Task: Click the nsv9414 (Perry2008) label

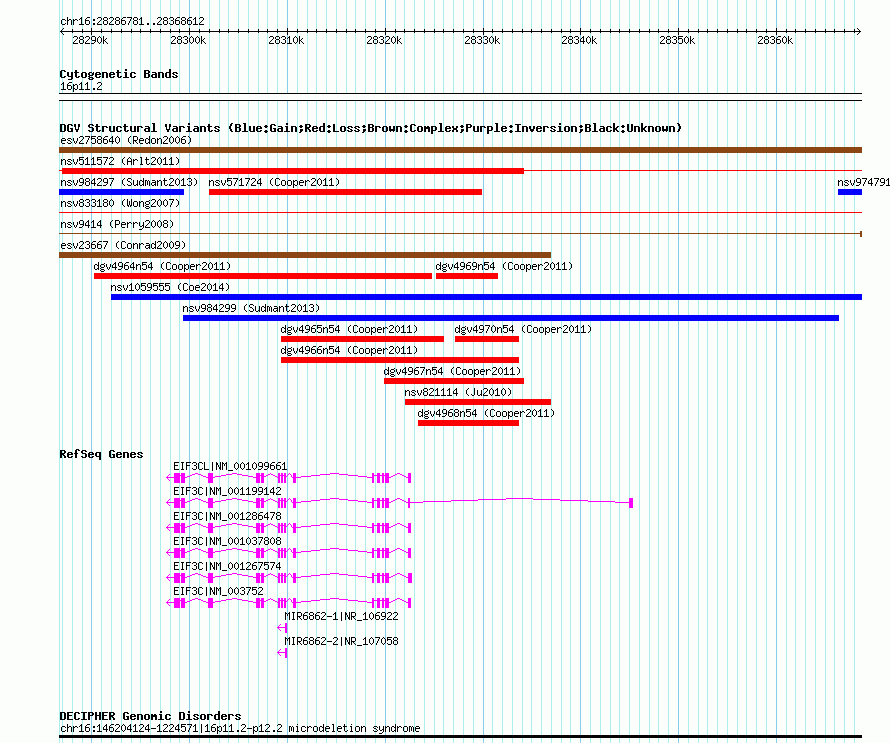Action: (117, 224)
